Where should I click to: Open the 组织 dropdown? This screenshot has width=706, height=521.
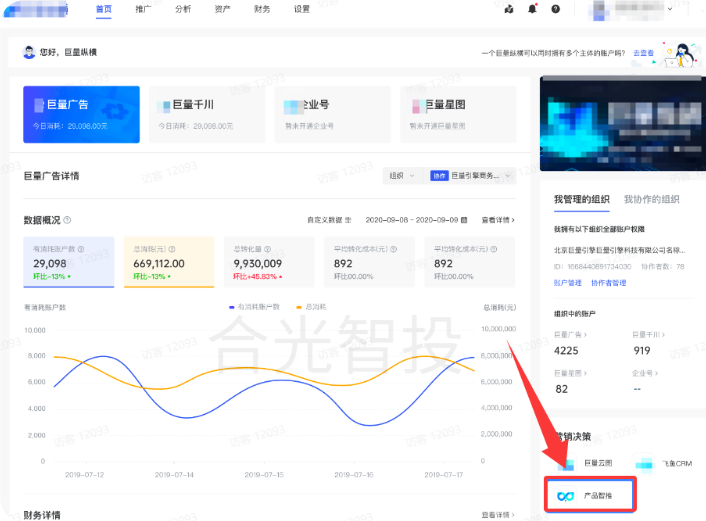403,176
